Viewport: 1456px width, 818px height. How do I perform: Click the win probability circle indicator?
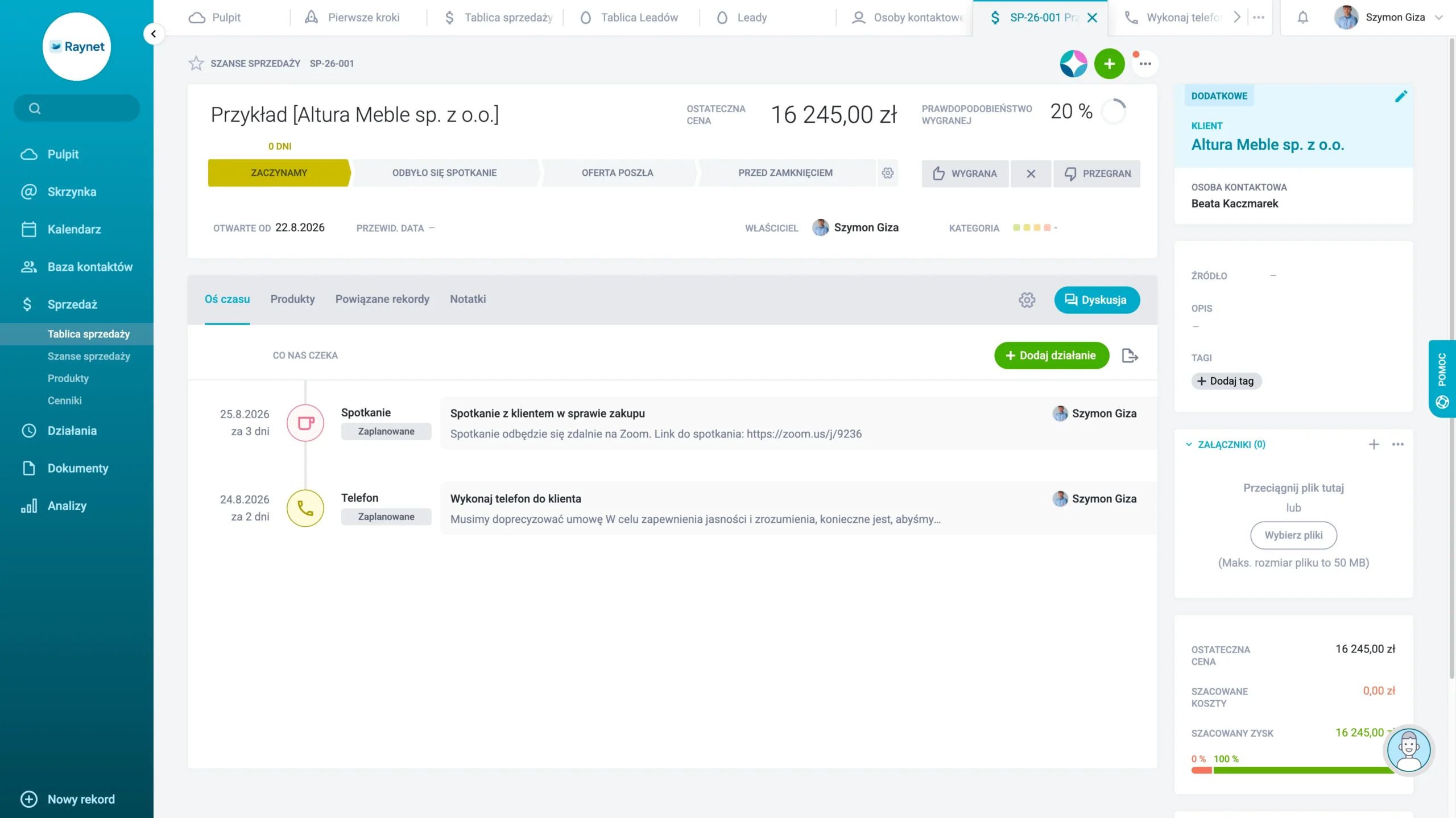click(x=1114, y=111)
